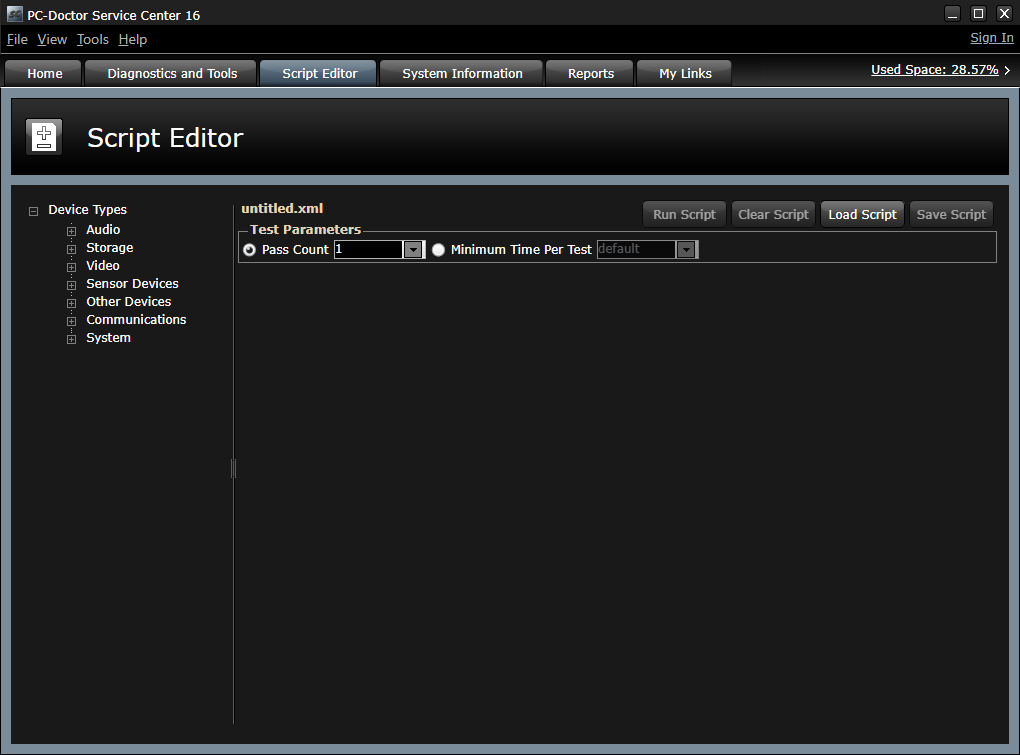The image size is (1020, 755).
Task: Expand the Storage tree node
Action: click(x=72, y=249)
